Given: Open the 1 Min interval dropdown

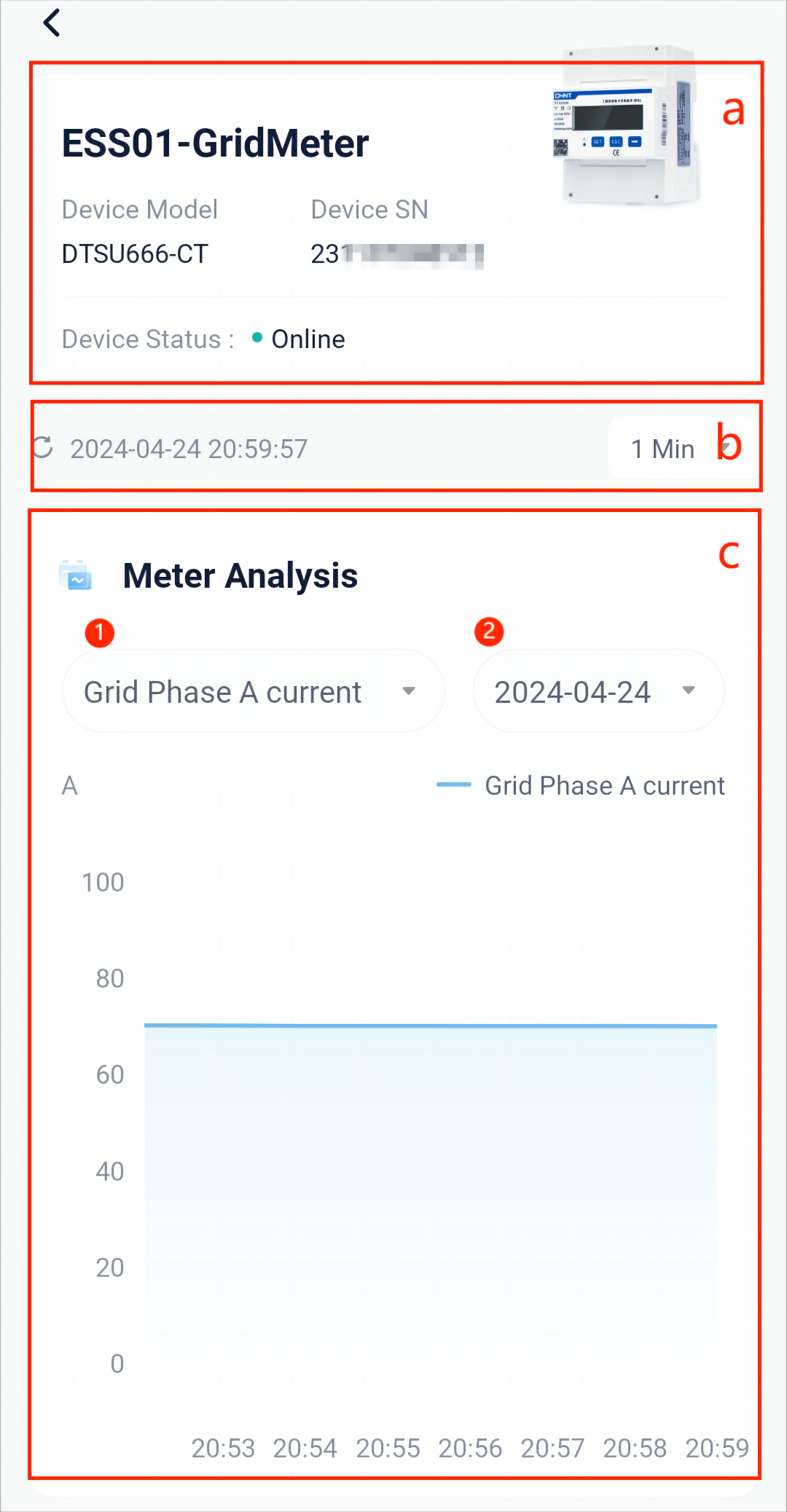Looking at the screenshot, I should point(680,448).
